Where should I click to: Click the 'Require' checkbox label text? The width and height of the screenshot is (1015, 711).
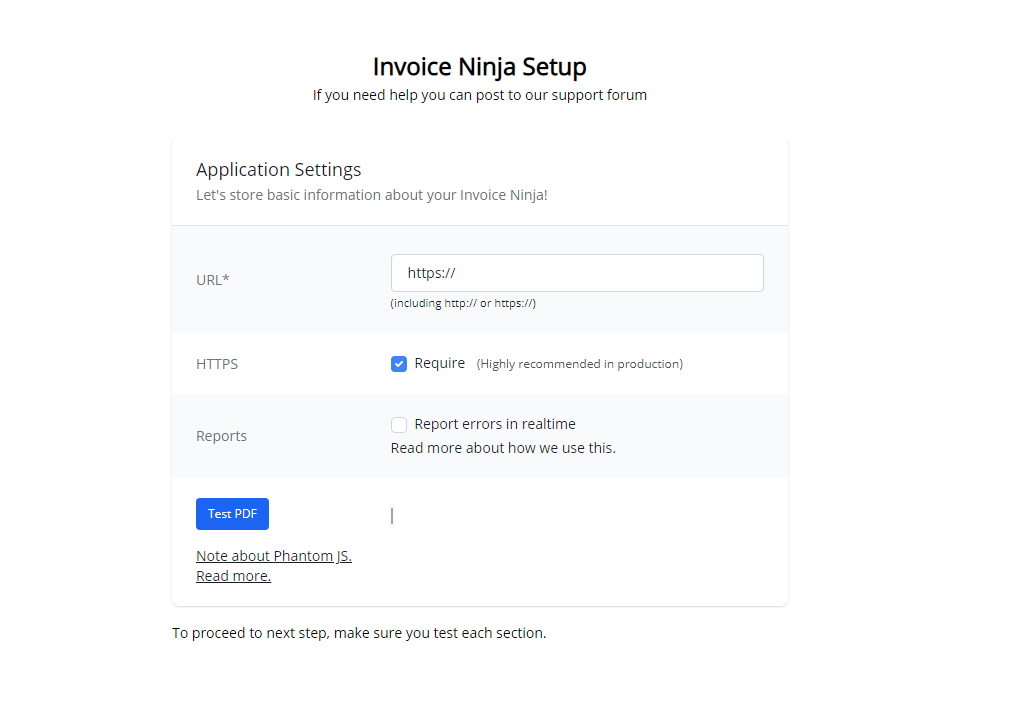point(440,363)
